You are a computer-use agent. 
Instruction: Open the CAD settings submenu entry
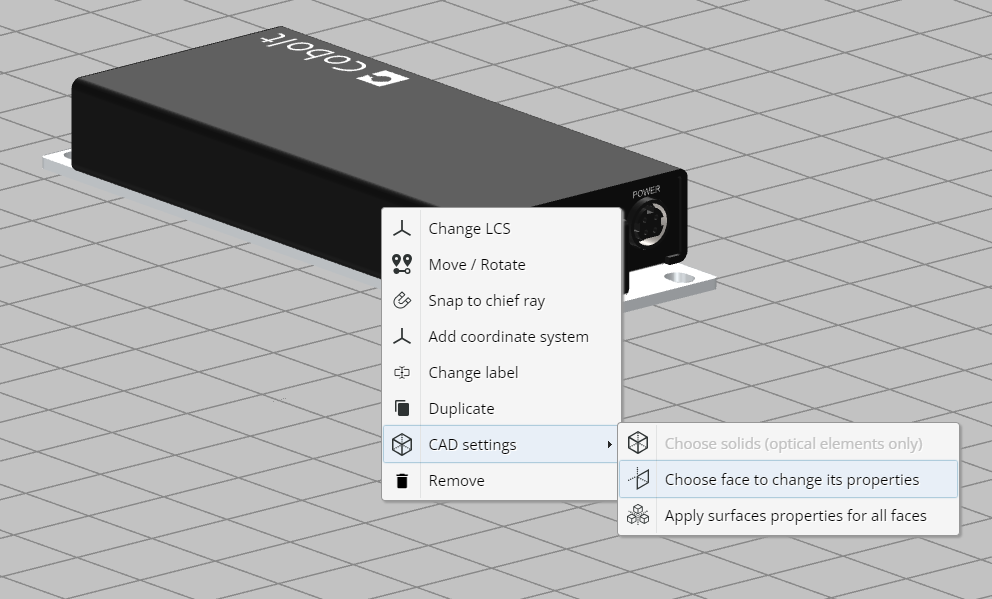pos(502,445)
